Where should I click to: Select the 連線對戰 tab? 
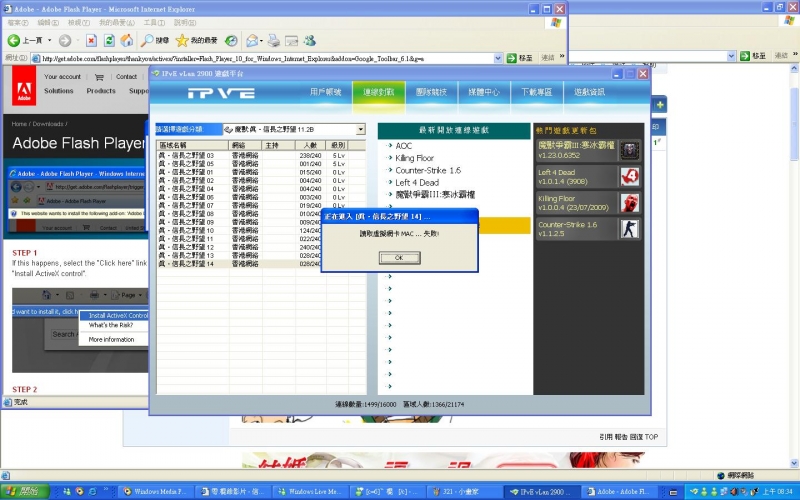379,92
